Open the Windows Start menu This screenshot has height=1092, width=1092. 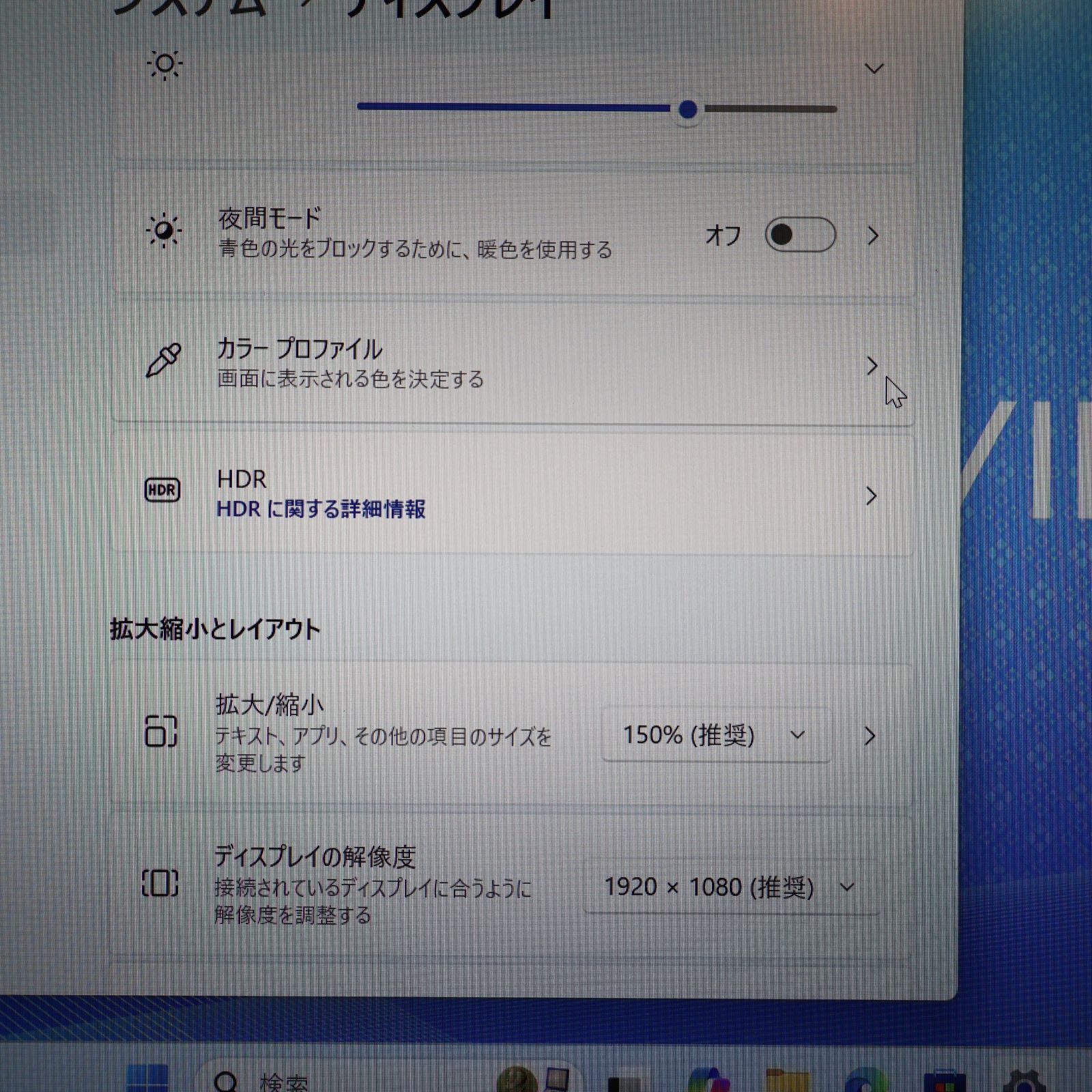click(x=147, y=1082)
